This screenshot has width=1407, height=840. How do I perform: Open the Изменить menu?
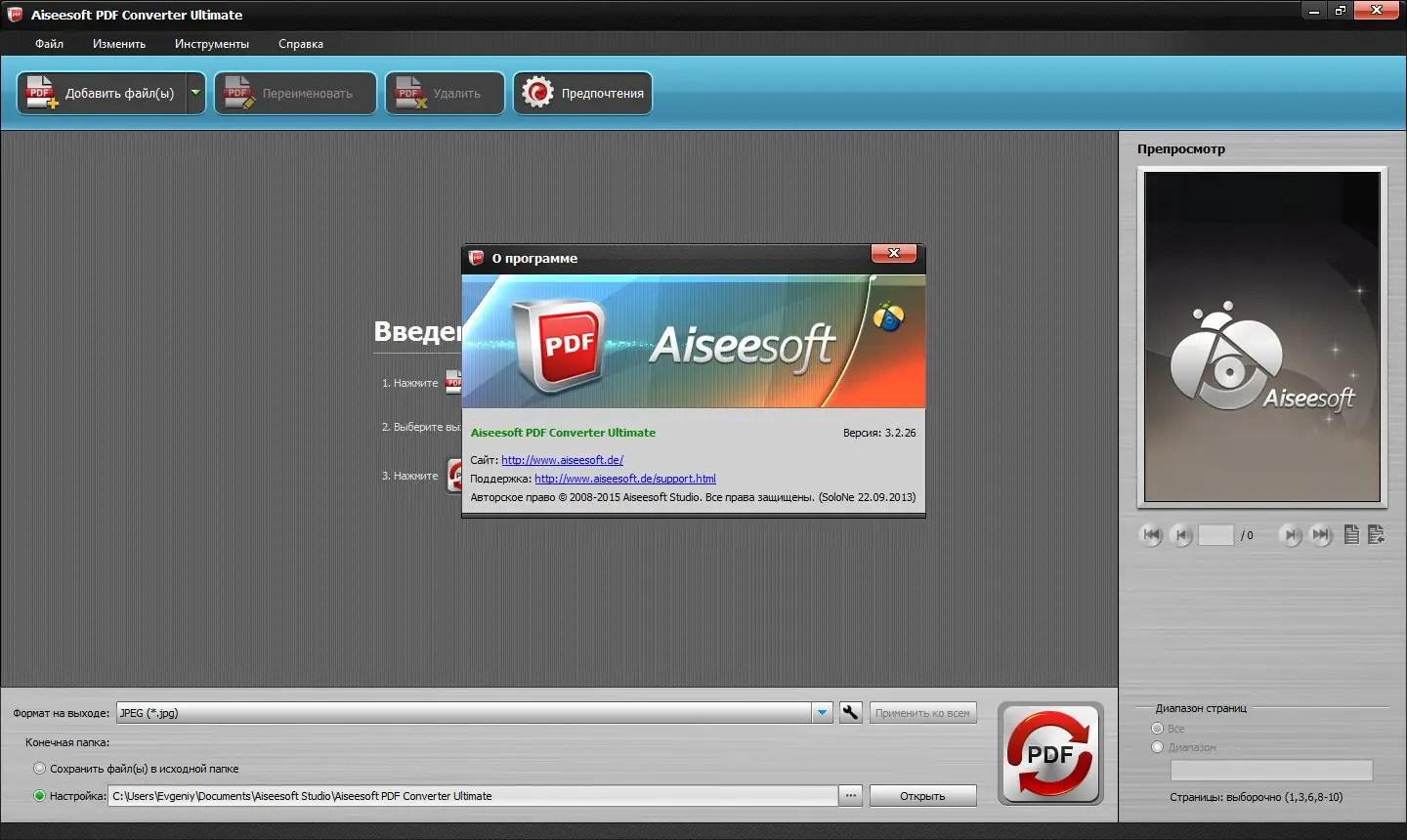coord(119,44)
